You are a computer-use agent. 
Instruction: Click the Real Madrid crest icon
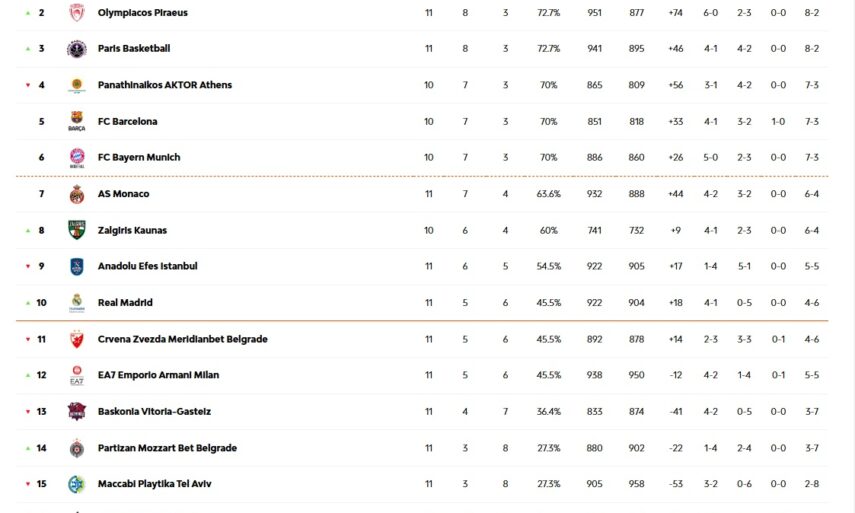tap(77, 303)
